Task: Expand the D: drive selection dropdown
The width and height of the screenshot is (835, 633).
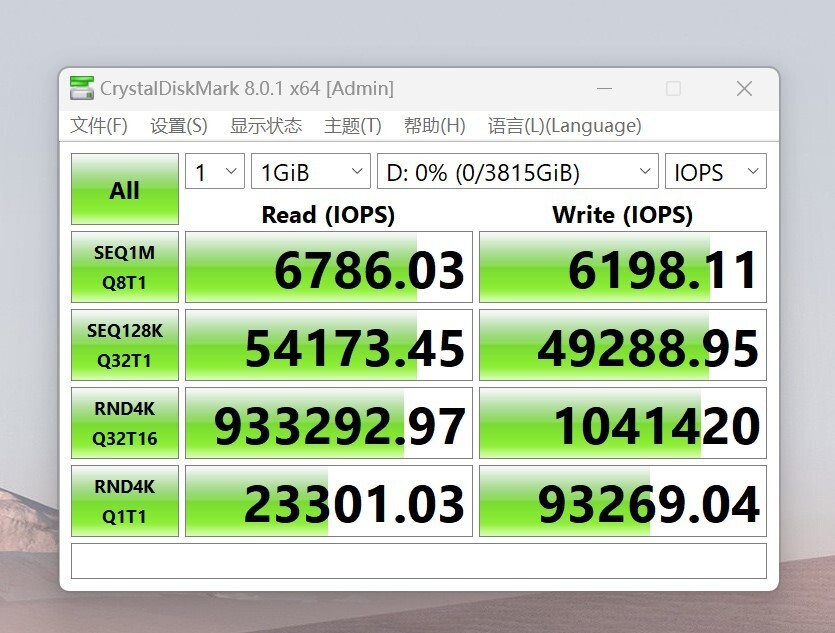Action: pos(518,171)
